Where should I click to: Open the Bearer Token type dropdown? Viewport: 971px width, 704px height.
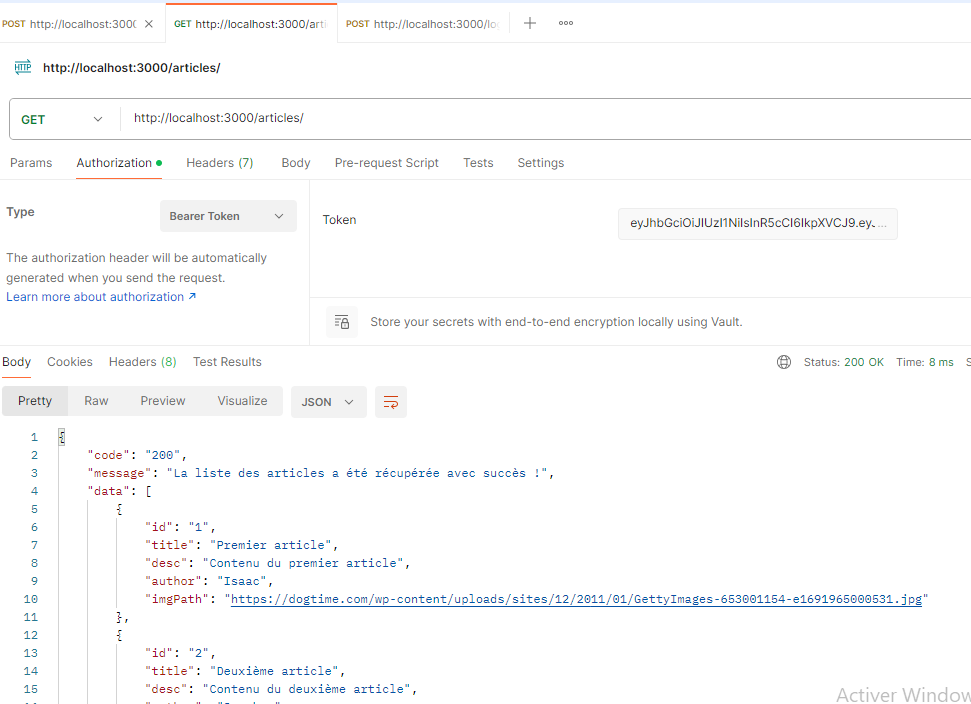pyautogui.click(x=228, y=216)
